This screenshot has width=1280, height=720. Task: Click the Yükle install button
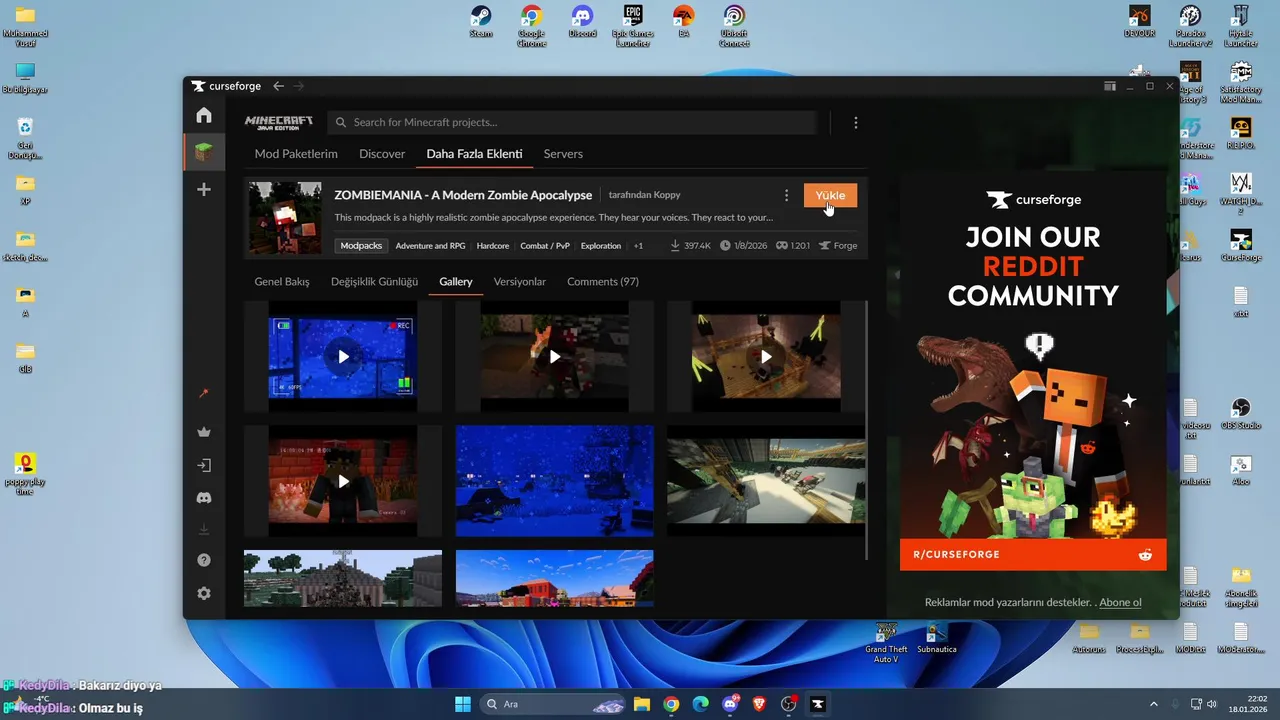[830, 196]
